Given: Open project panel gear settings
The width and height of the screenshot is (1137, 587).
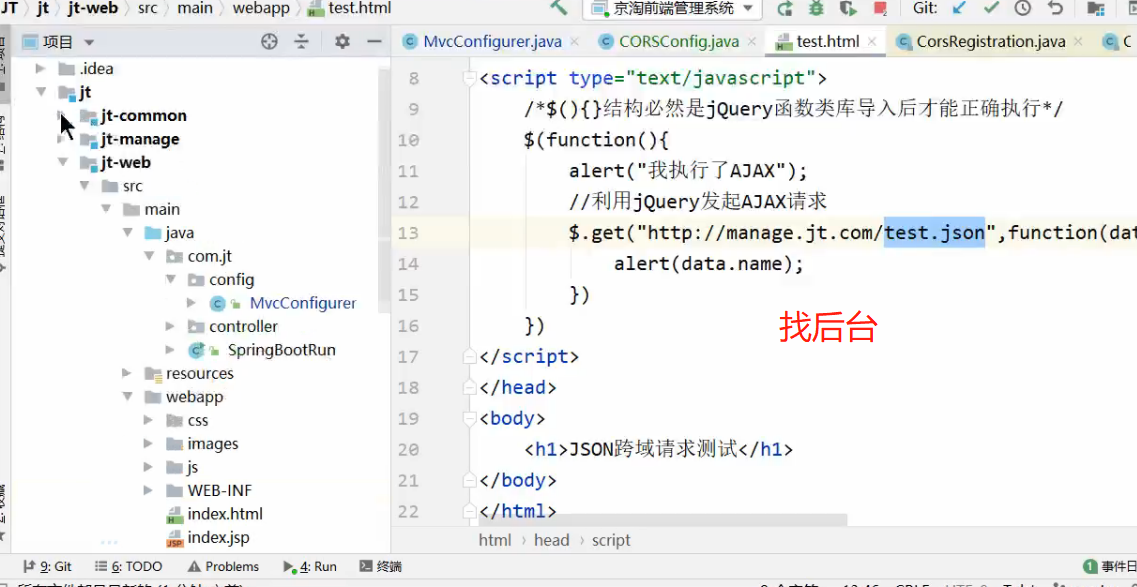Looking at the screenshot, I should tap(342, 41).
